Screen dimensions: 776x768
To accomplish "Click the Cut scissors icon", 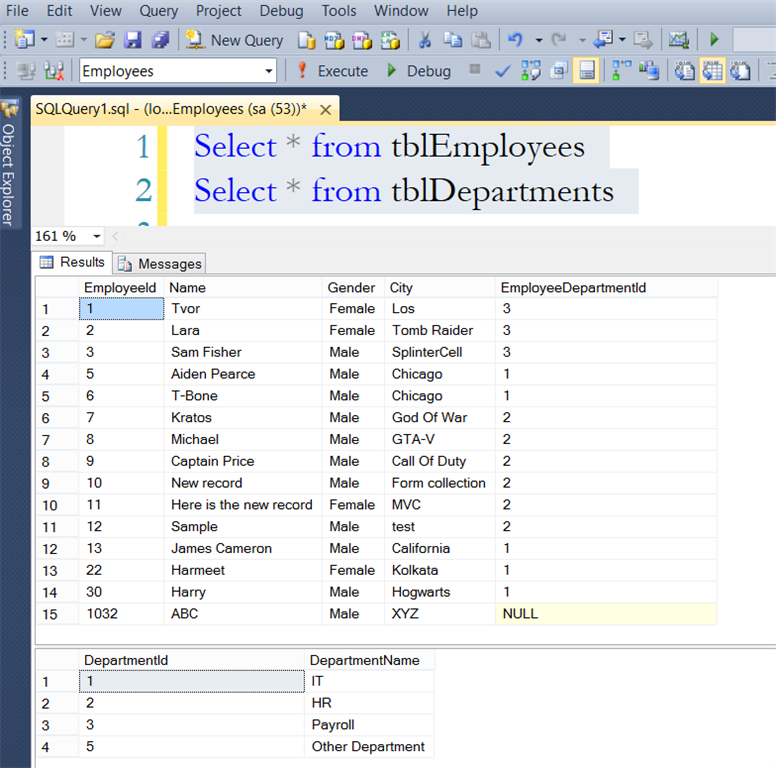I will point(425,40).
